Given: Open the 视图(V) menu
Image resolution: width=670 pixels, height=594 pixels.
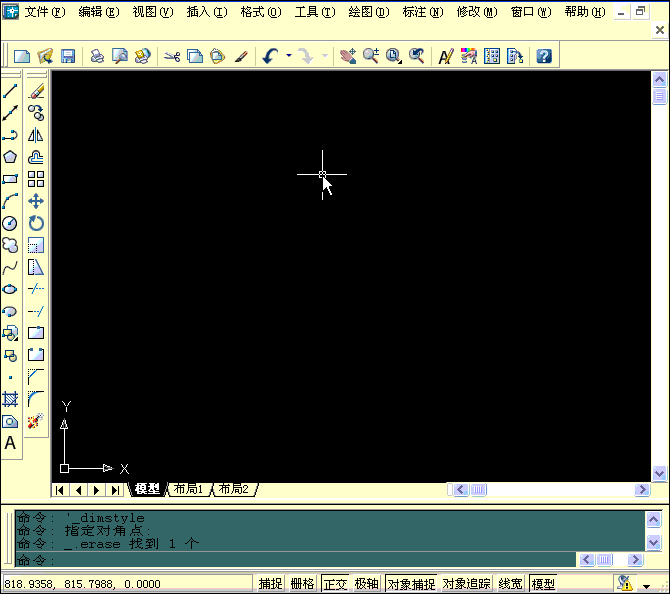Looking at the screenshot, I should tap(153, 12).
